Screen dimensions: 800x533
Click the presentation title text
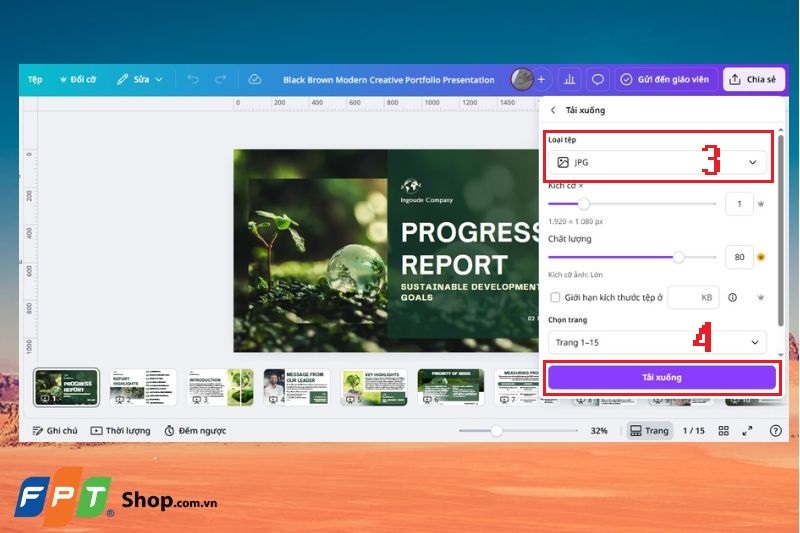click(x=389, y=80)
